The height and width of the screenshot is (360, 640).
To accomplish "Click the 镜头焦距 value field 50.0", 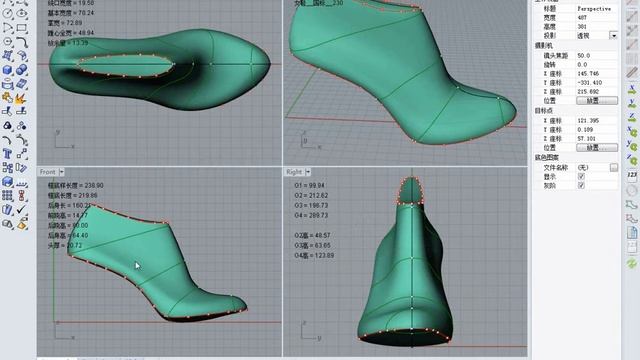I will tap(597, 56).
